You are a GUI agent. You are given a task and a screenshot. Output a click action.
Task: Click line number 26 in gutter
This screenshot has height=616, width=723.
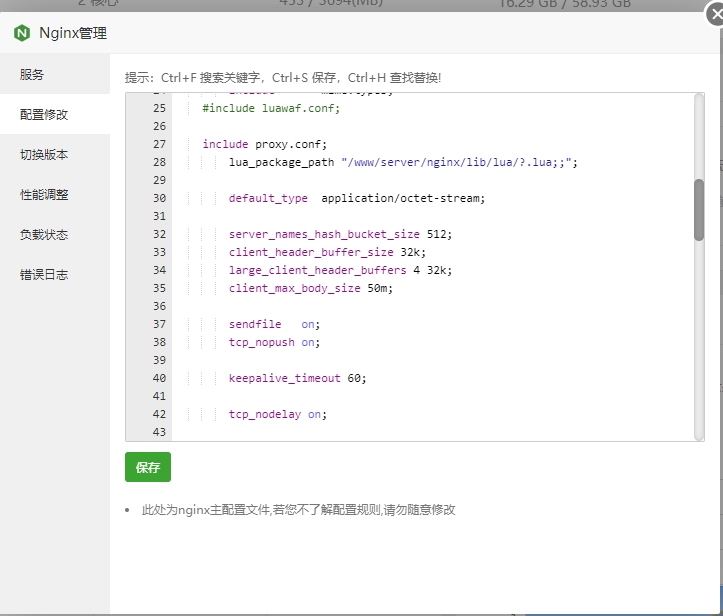point(159,126)
